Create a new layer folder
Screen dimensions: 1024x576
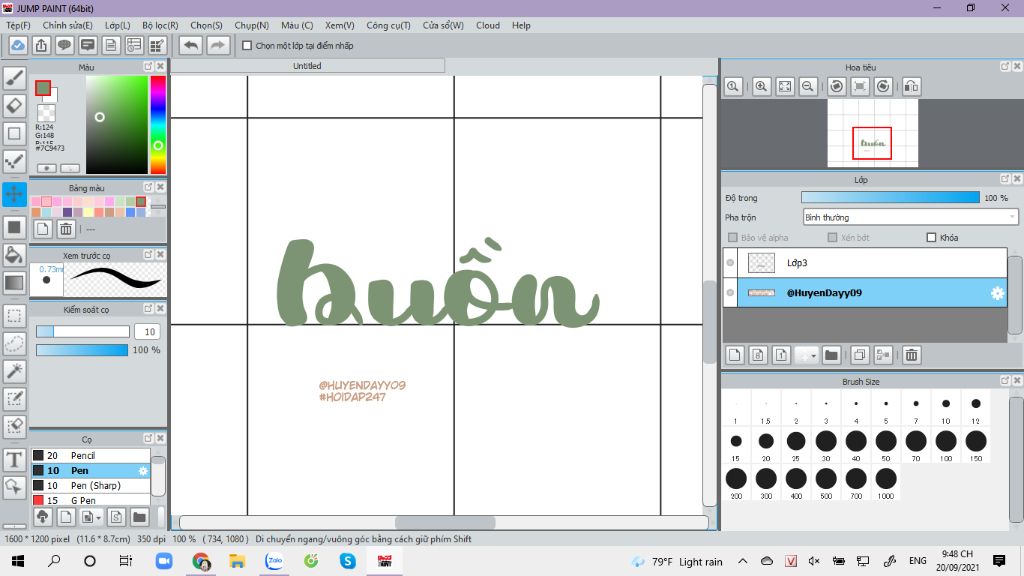click(831, 355)
